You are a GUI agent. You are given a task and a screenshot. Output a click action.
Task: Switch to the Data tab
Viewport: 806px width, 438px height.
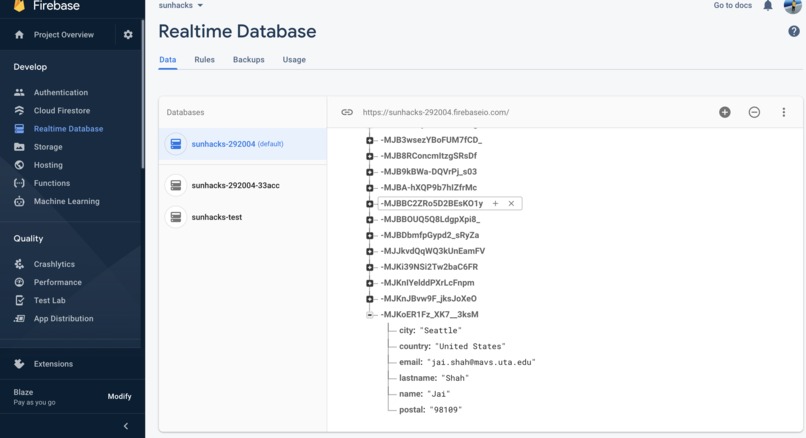[x=168, y=60]
